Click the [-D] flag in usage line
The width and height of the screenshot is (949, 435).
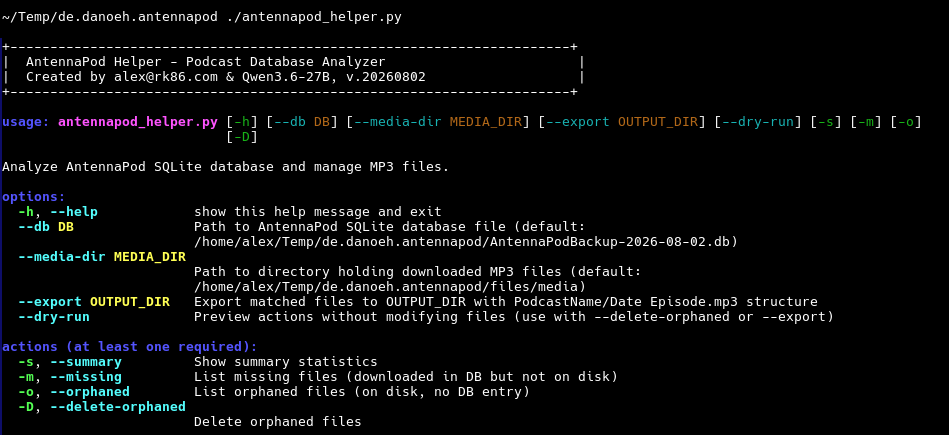pos(242,137)
